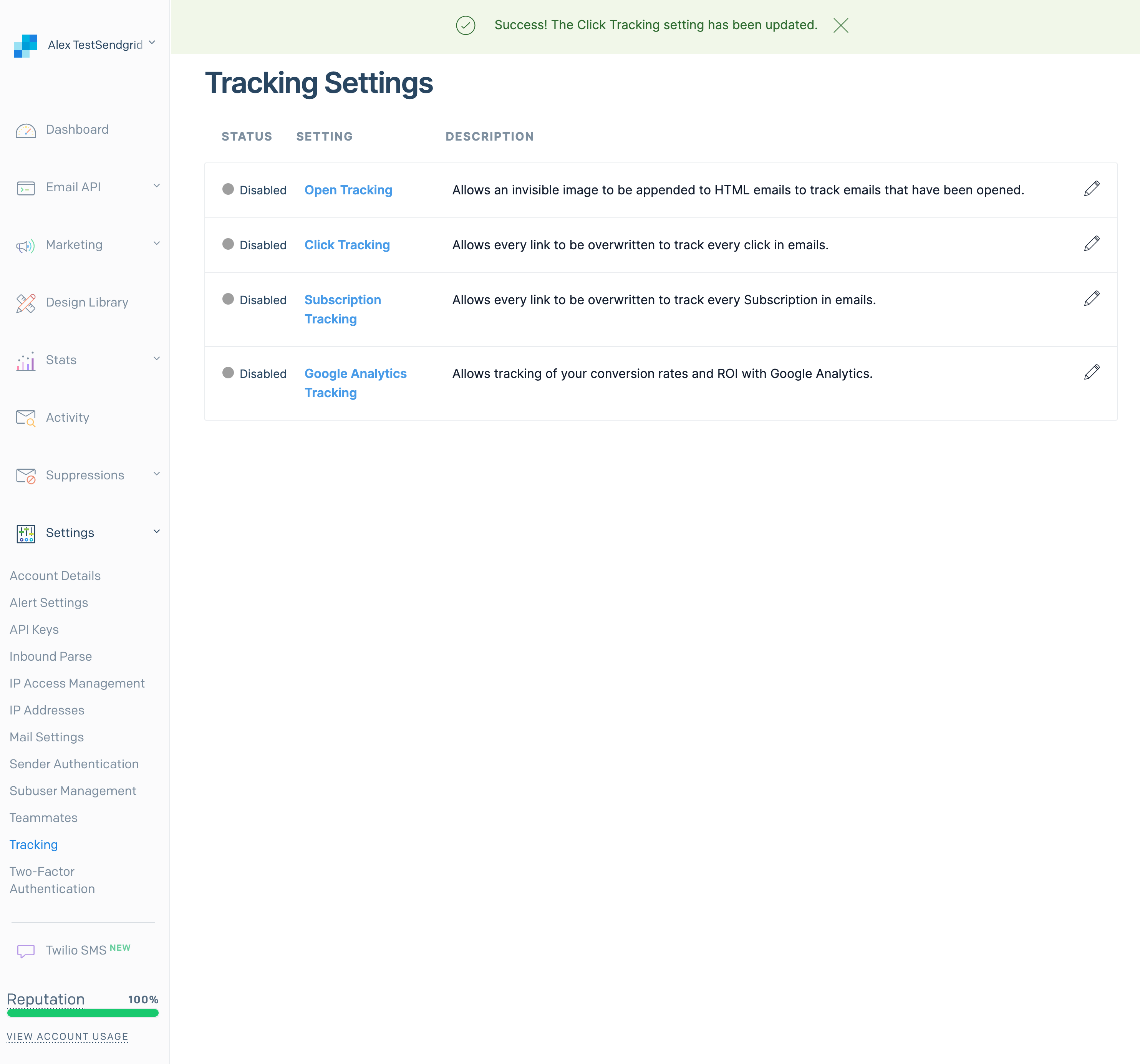Click the pencil icon for Open Tracking
The height and width of the screenshot is (1064, 1140).
tap(1091, 189)
